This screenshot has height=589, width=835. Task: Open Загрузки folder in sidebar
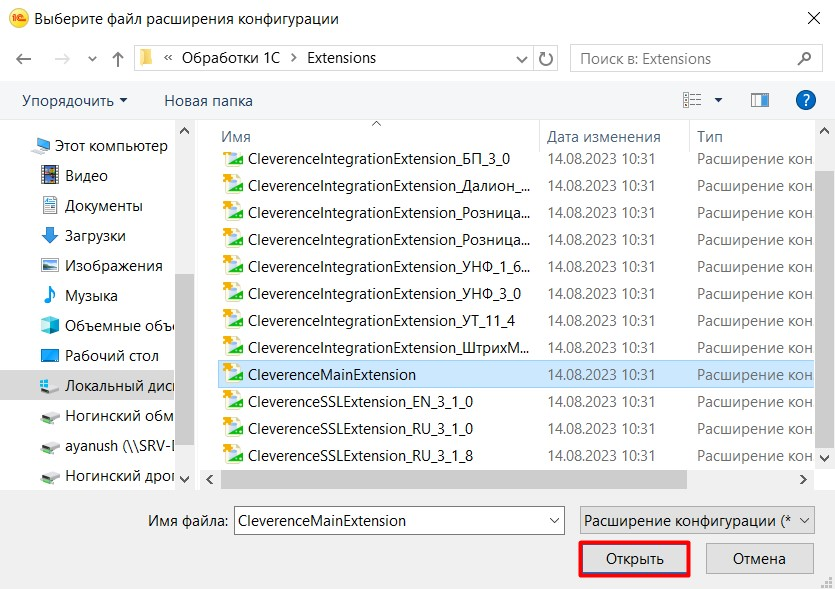point(83,235)
